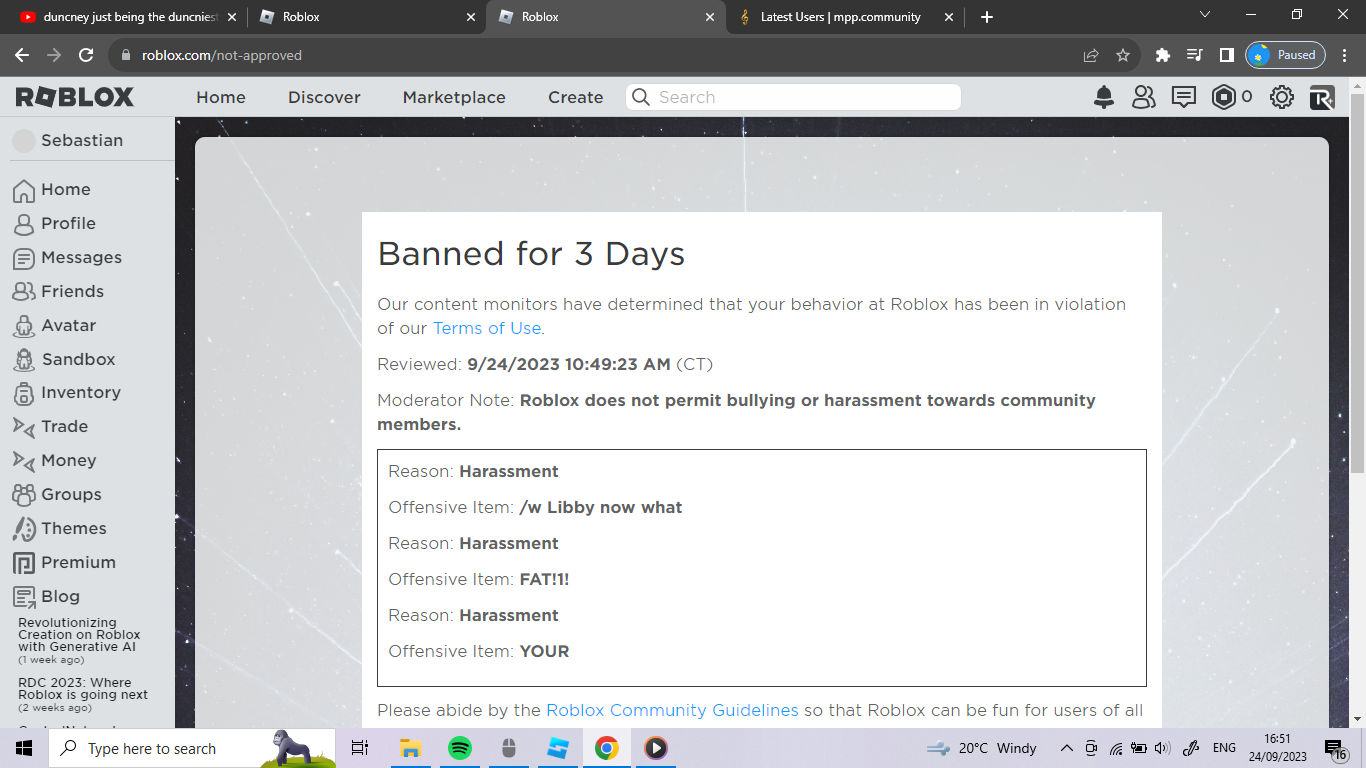Click the search magnifier icon

[x=642, y=97]
